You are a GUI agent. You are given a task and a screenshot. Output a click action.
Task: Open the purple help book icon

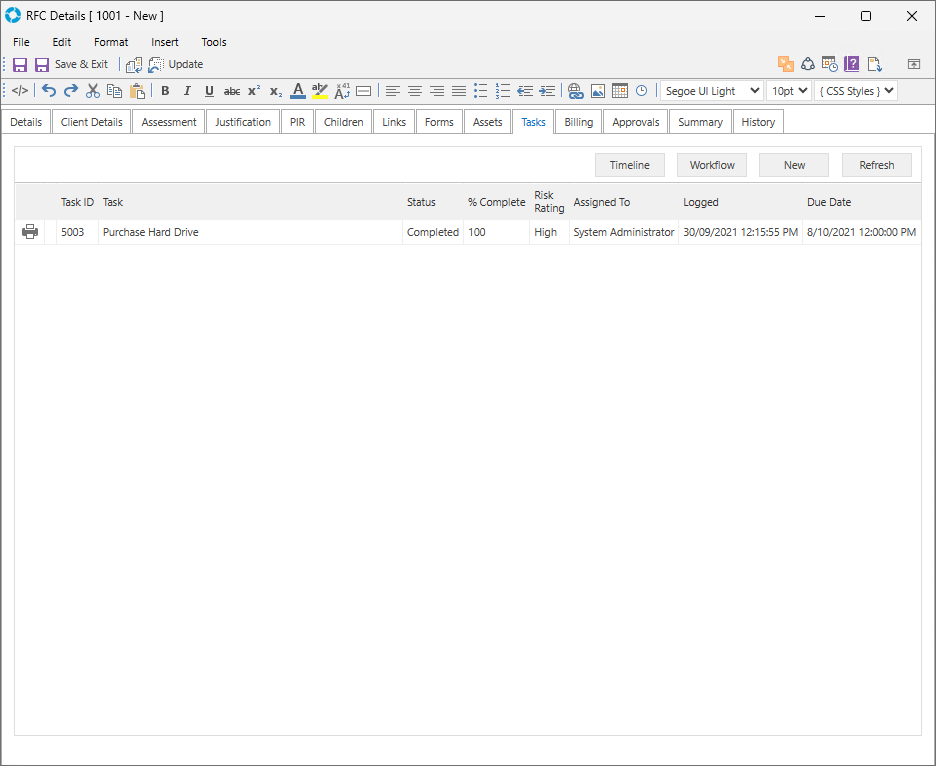pyautogui.click(x=852, y=64)
